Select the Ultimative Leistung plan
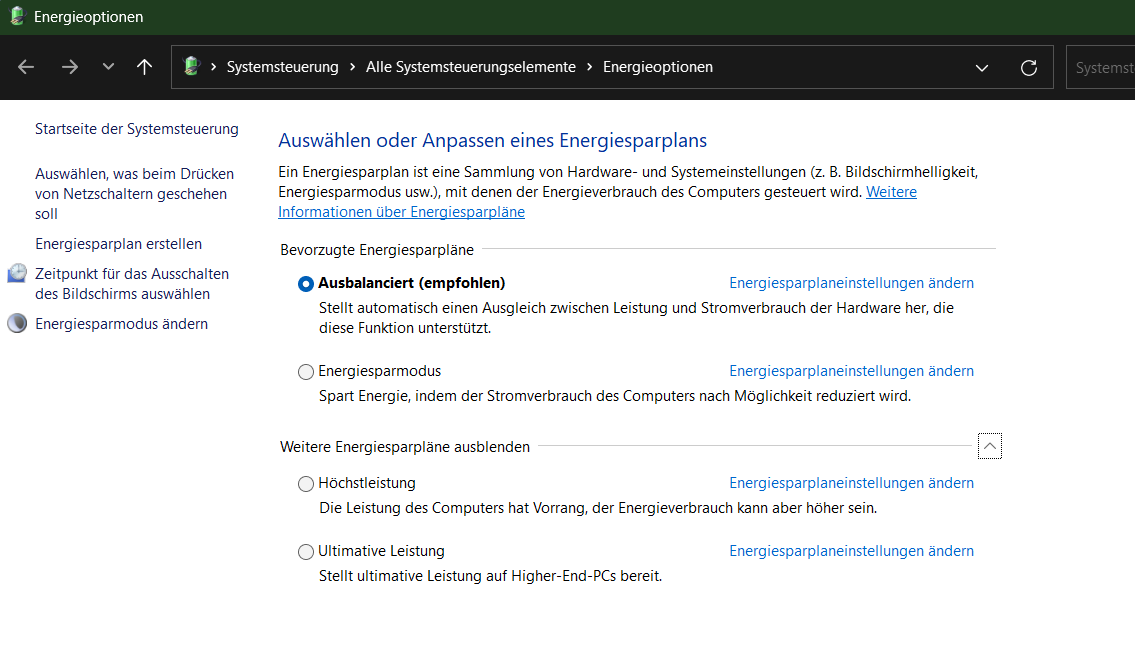 point(306,552)
